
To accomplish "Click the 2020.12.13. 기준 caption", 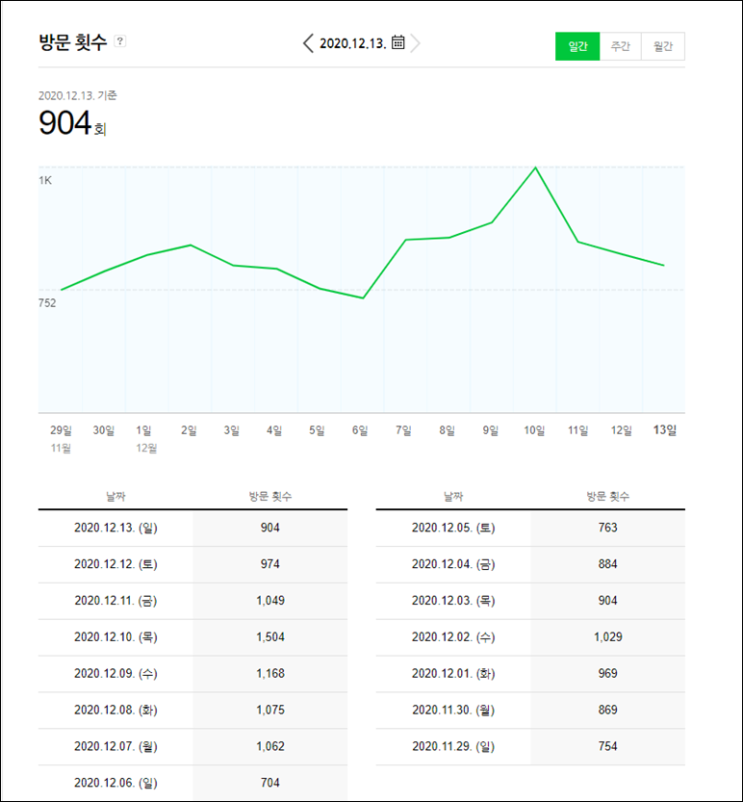I will 78,96.
